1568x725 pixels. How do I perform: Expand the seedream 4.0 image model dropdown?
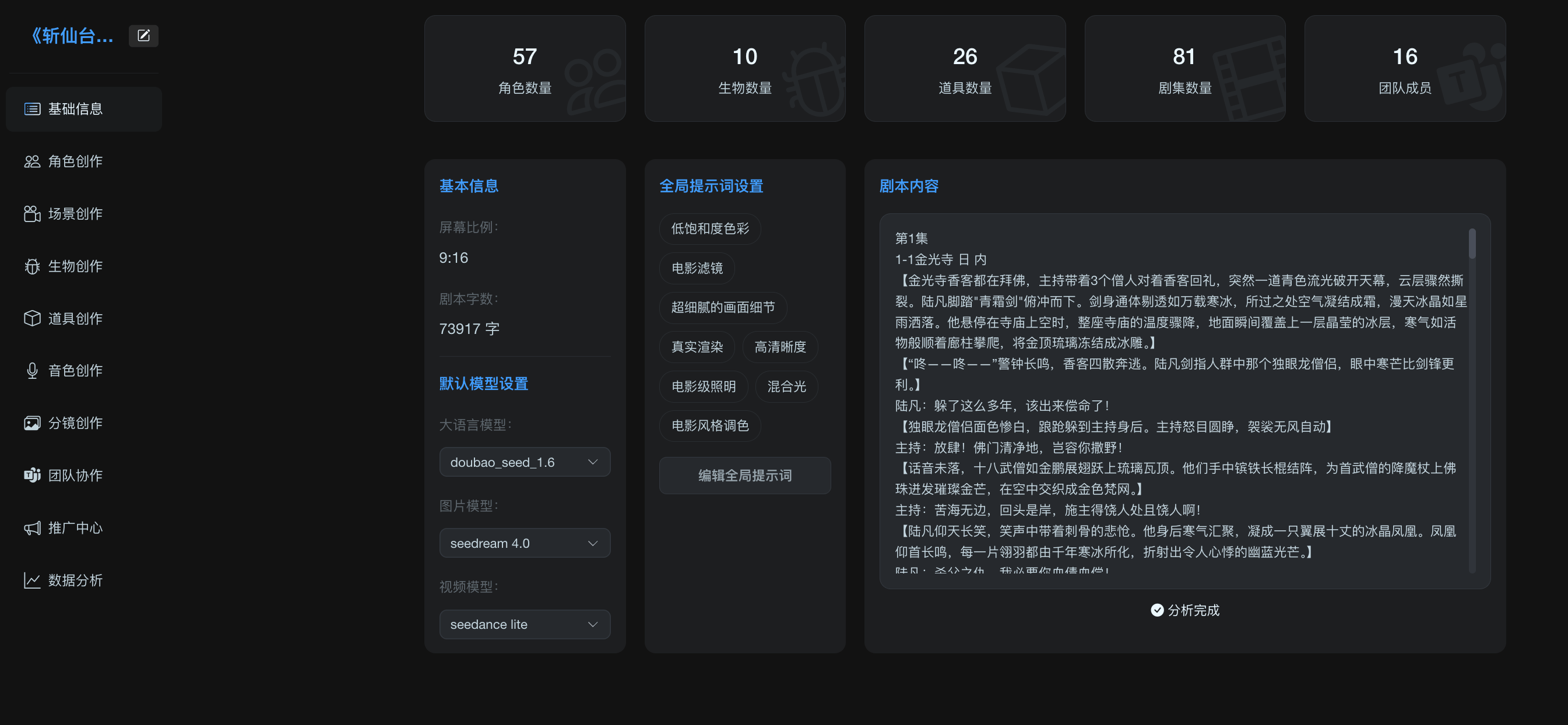(524, 543)
